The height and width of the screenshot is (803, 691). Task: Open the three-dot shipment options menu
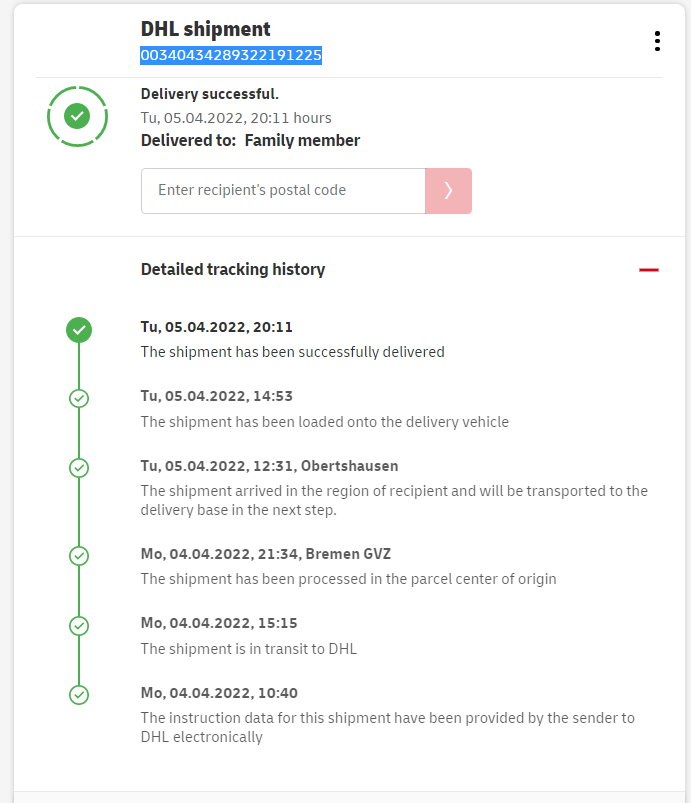pos(657,41)
